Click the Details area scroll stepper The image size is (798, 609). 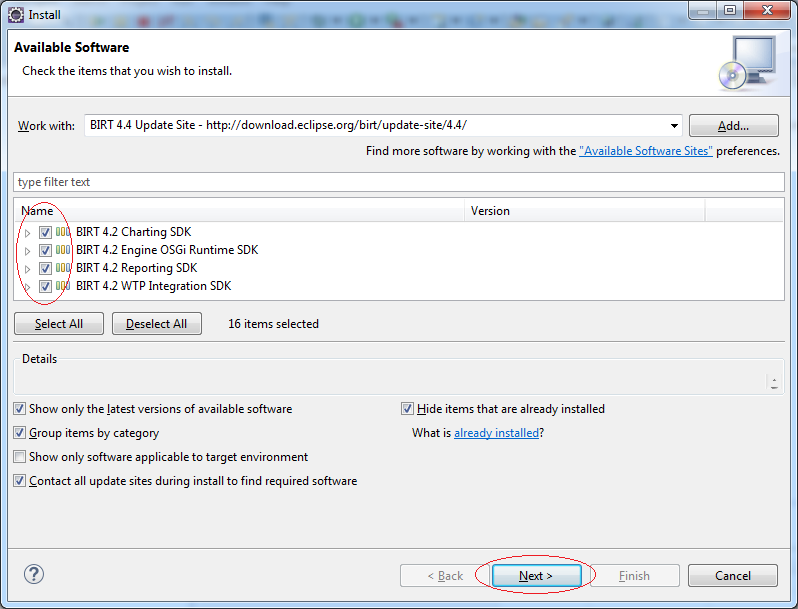(774, 383)
